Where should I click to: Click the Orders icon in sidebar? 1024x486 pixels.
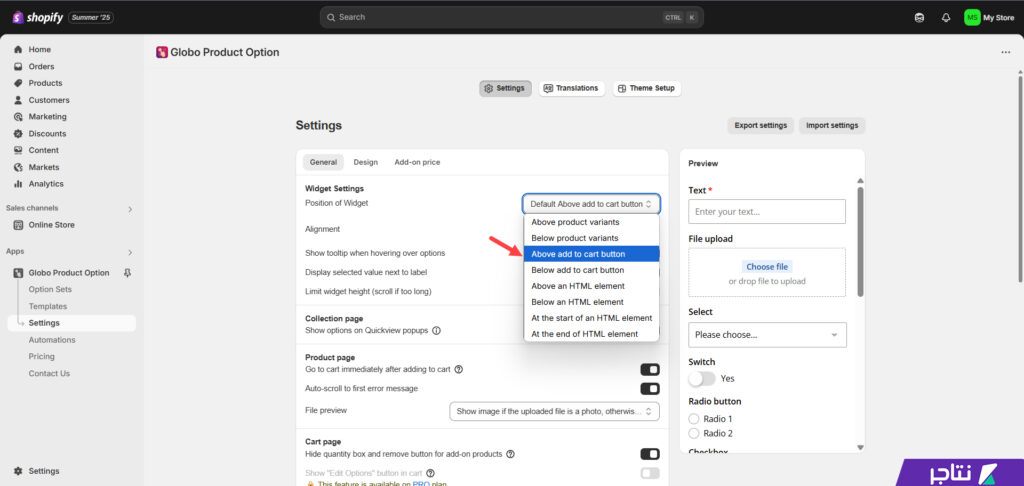18,67
